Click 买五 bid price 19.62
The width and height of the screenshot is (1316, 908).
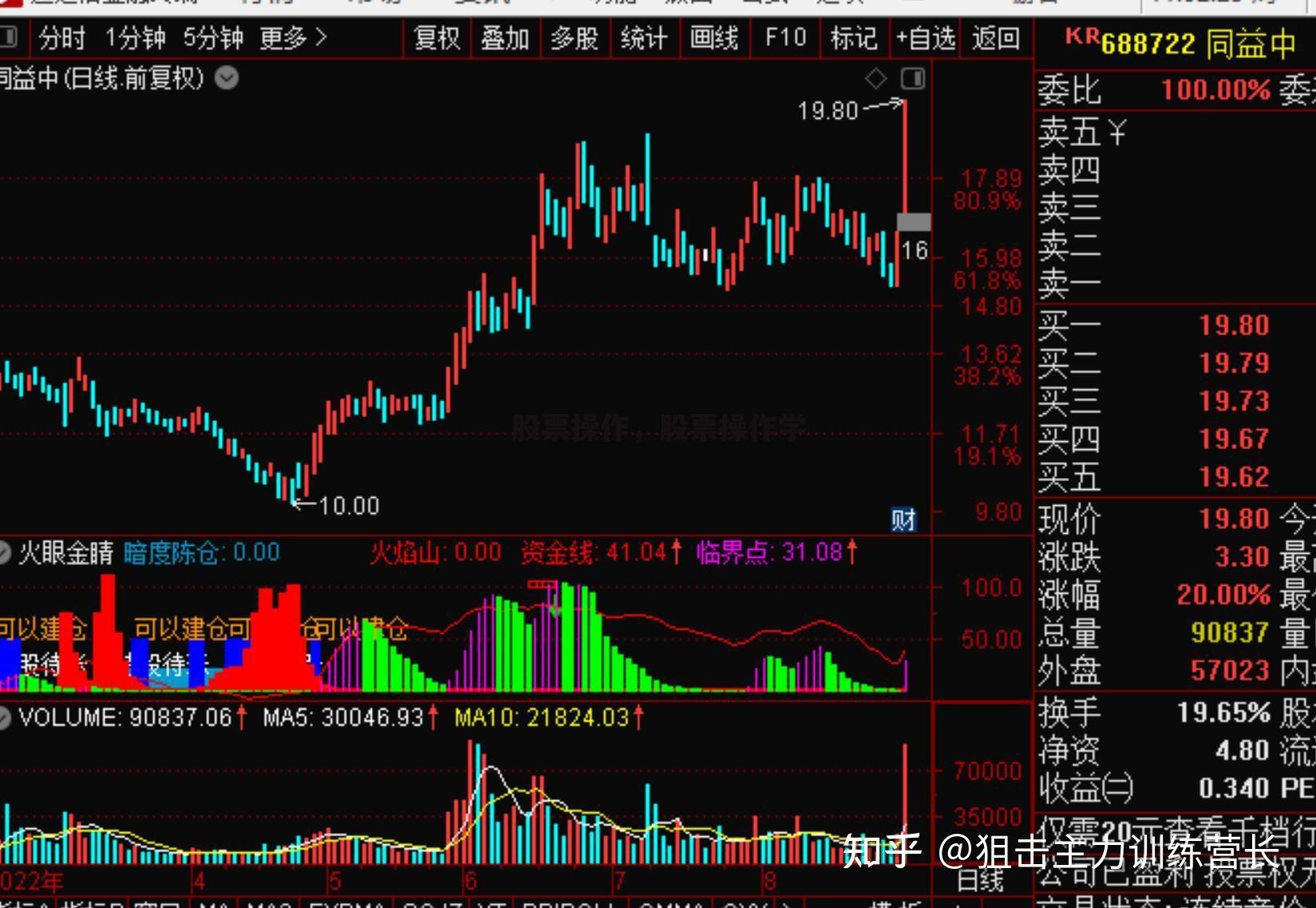tap(1234, 477)
